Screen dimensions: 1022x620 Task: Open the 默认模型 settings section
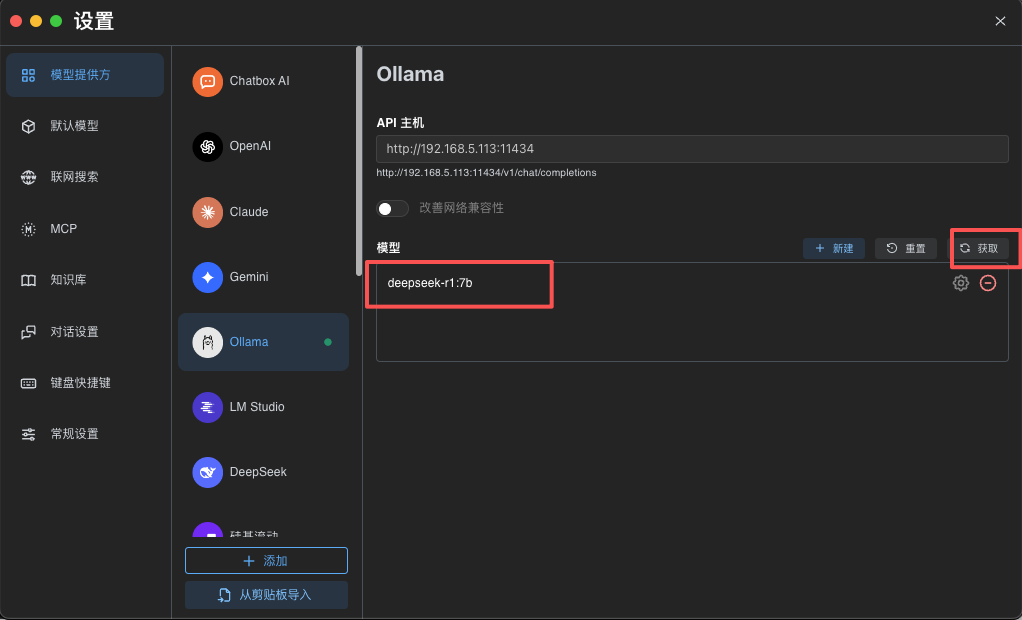pos(75,126)
